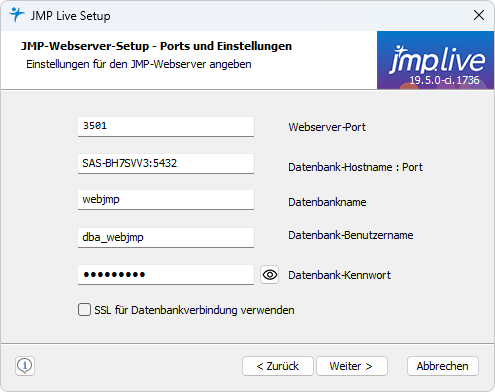Screen dimensions: 495x392
Task: Click the Datenbank-Hostname field with SAS-BH7SVV3:5432
Action: point(166,163)
